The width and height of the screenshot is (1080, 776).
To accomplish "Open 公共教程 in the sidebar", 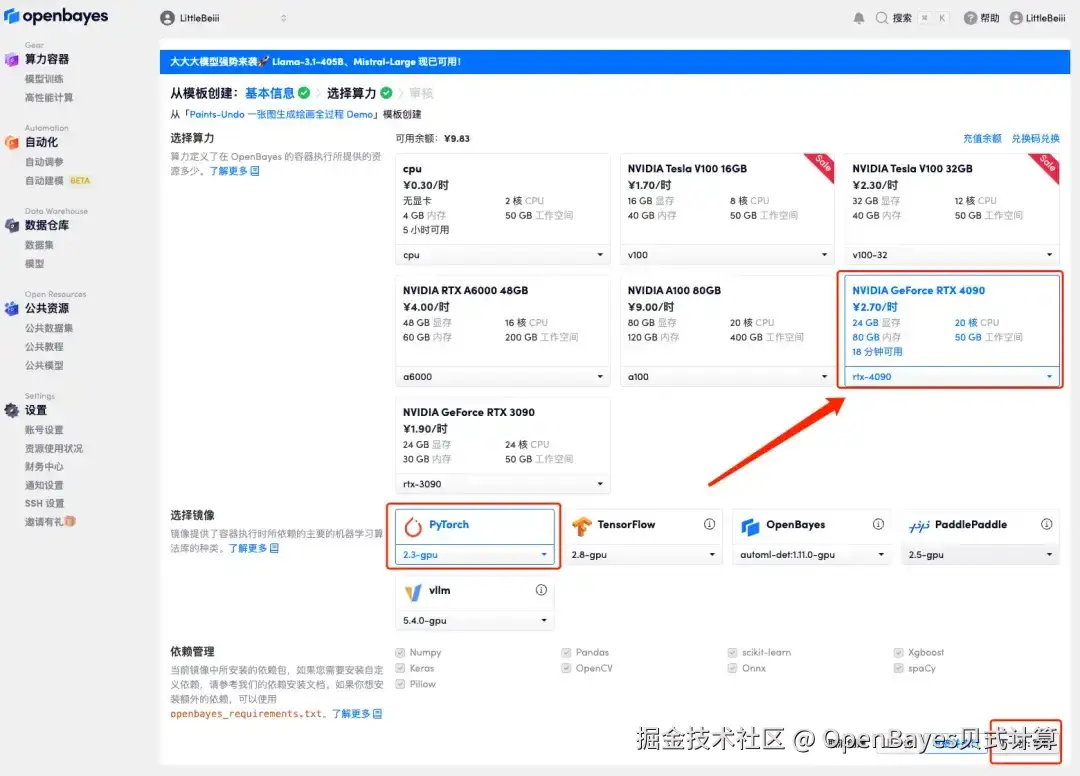I will pos(43,346).
